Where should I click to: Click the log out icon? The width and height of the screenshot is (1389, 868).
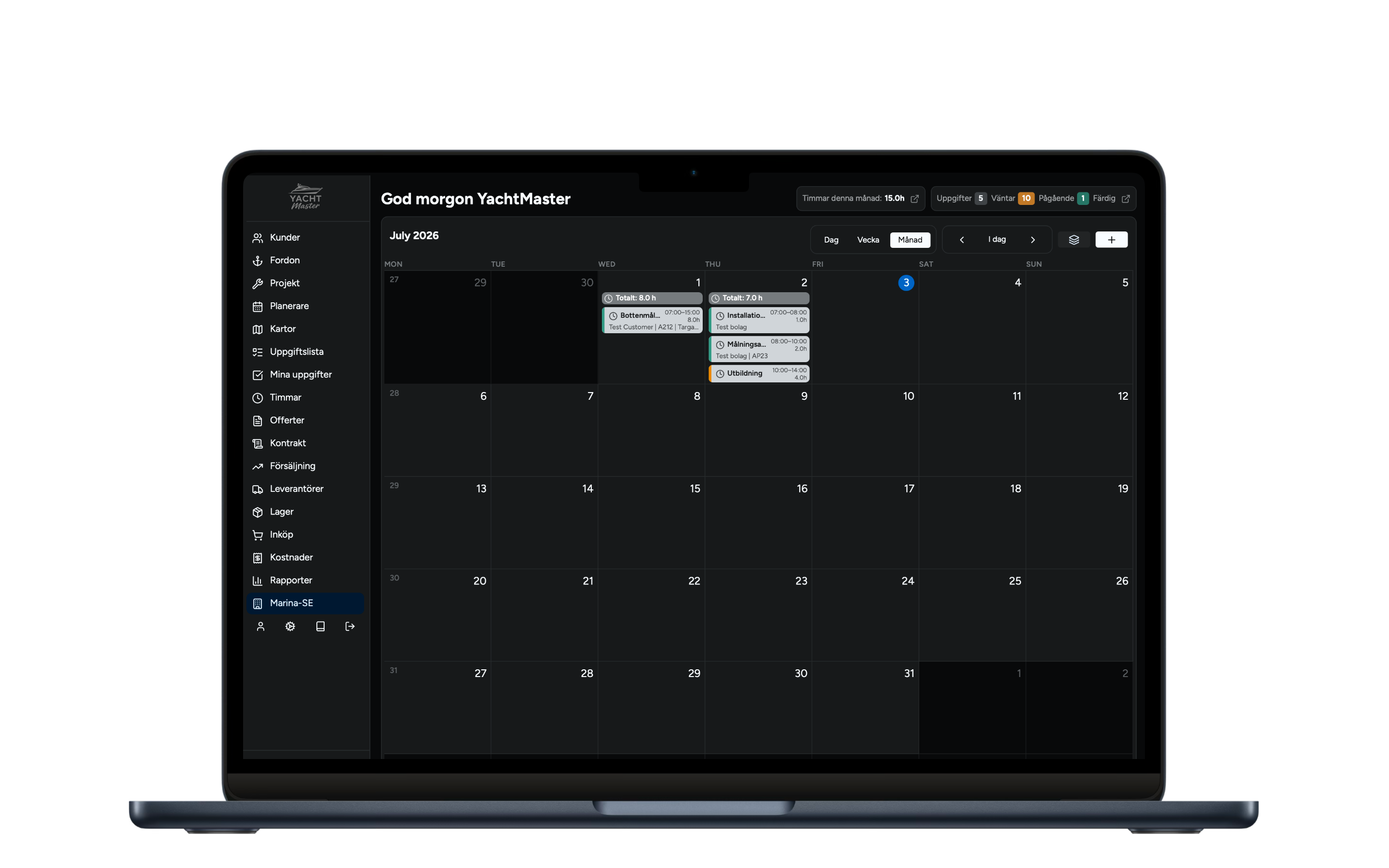[x=350, y=626]
